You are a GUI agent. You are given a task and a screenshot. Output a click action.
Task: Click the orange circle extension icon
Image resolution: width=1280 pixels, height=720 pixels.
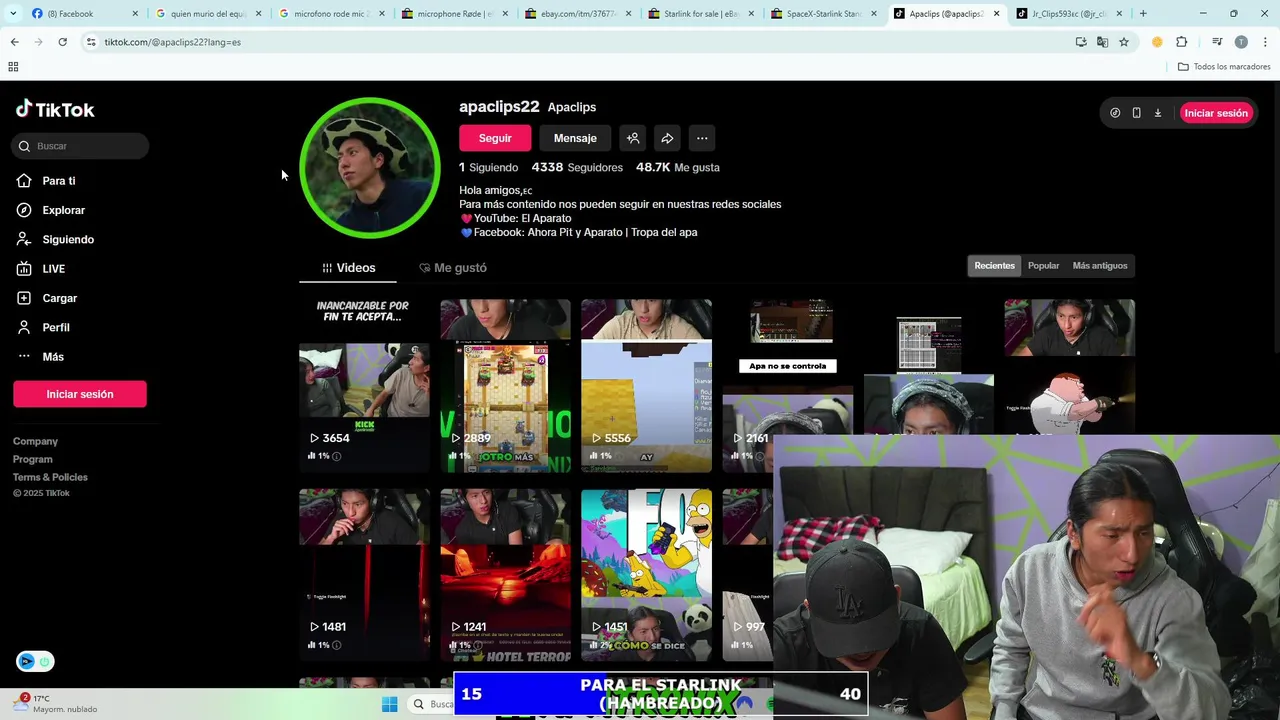coord(1157,42)
